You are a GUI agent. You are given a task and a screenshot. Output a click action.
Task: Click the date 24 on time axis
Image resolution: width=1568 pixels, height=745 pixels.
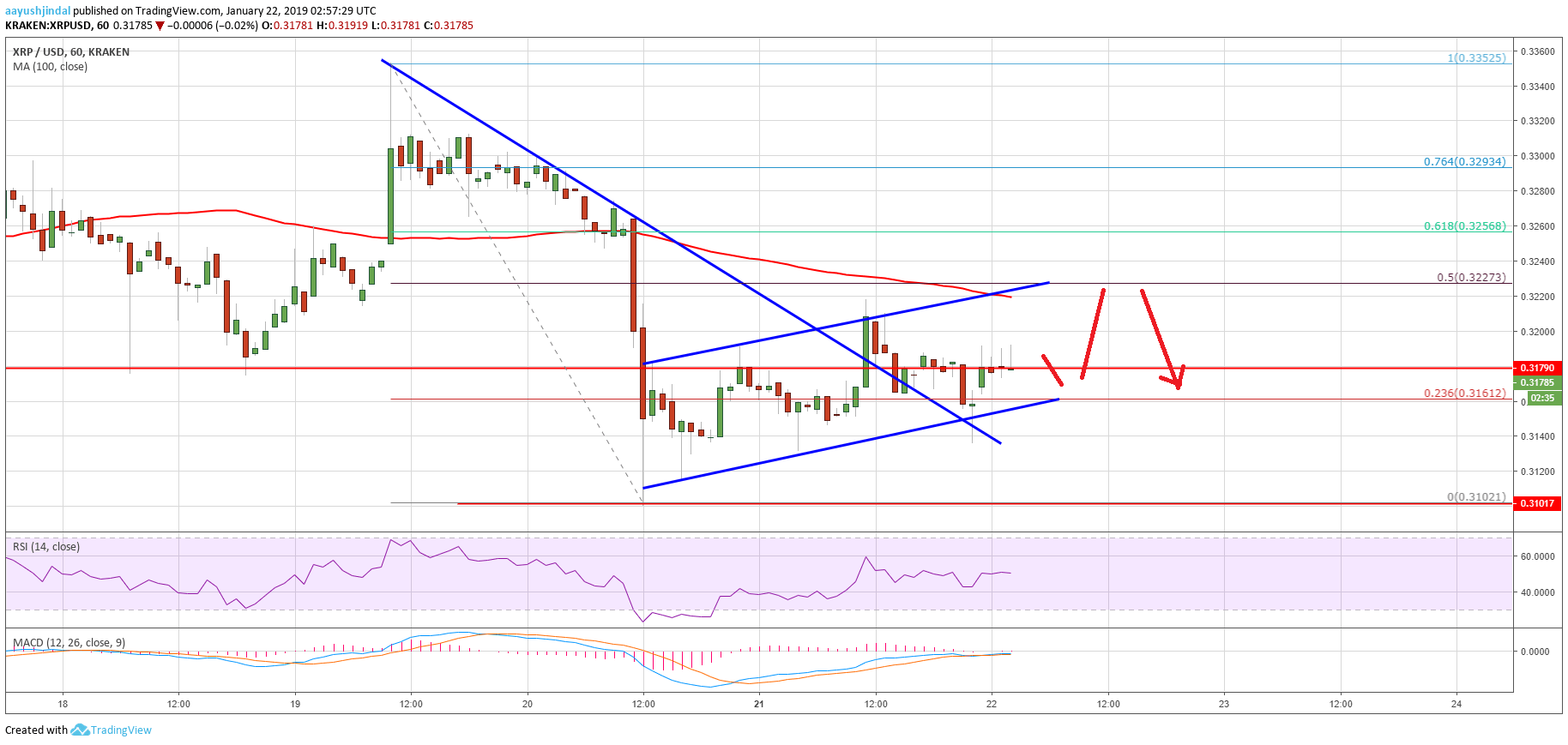pyautogui.click(x=1456, y=704)
